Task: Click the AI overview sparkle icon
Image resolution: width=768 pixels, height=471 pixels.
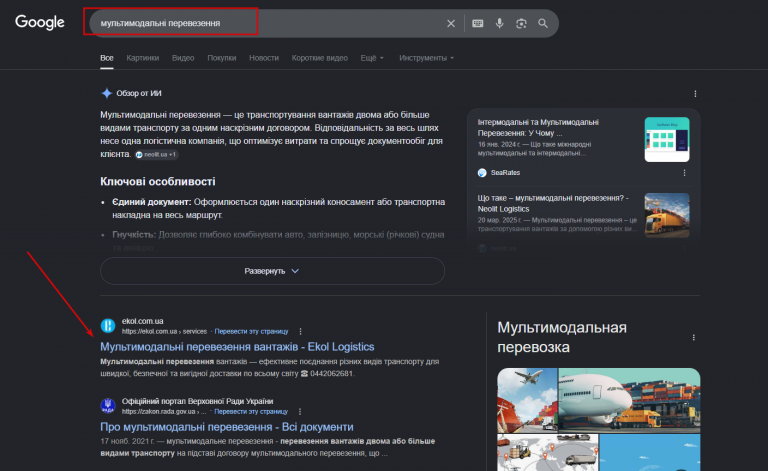Action: point(106,93)
